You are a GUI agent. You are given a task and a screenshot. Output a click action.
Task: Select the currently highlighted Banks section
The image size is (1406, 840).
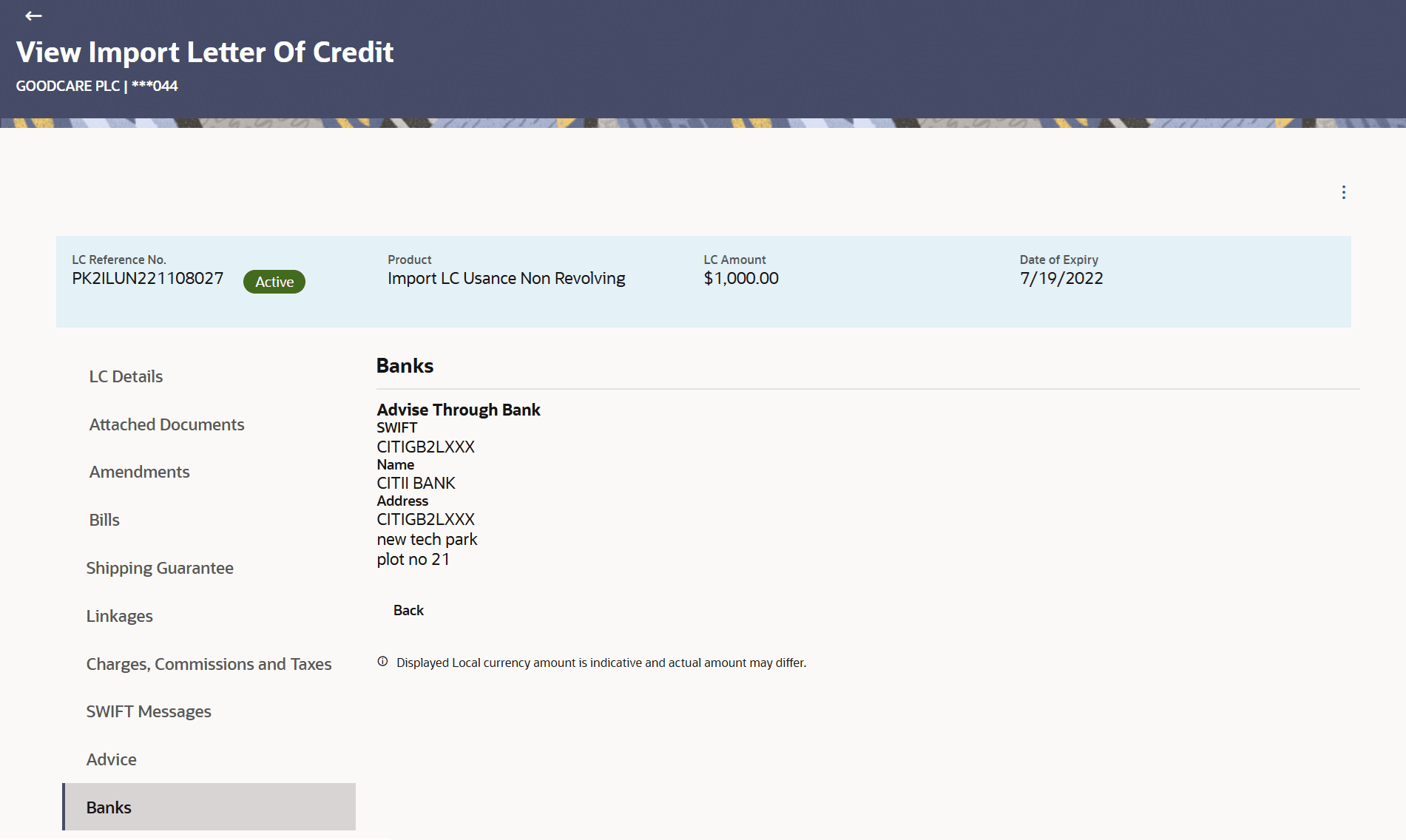[109, 807]
